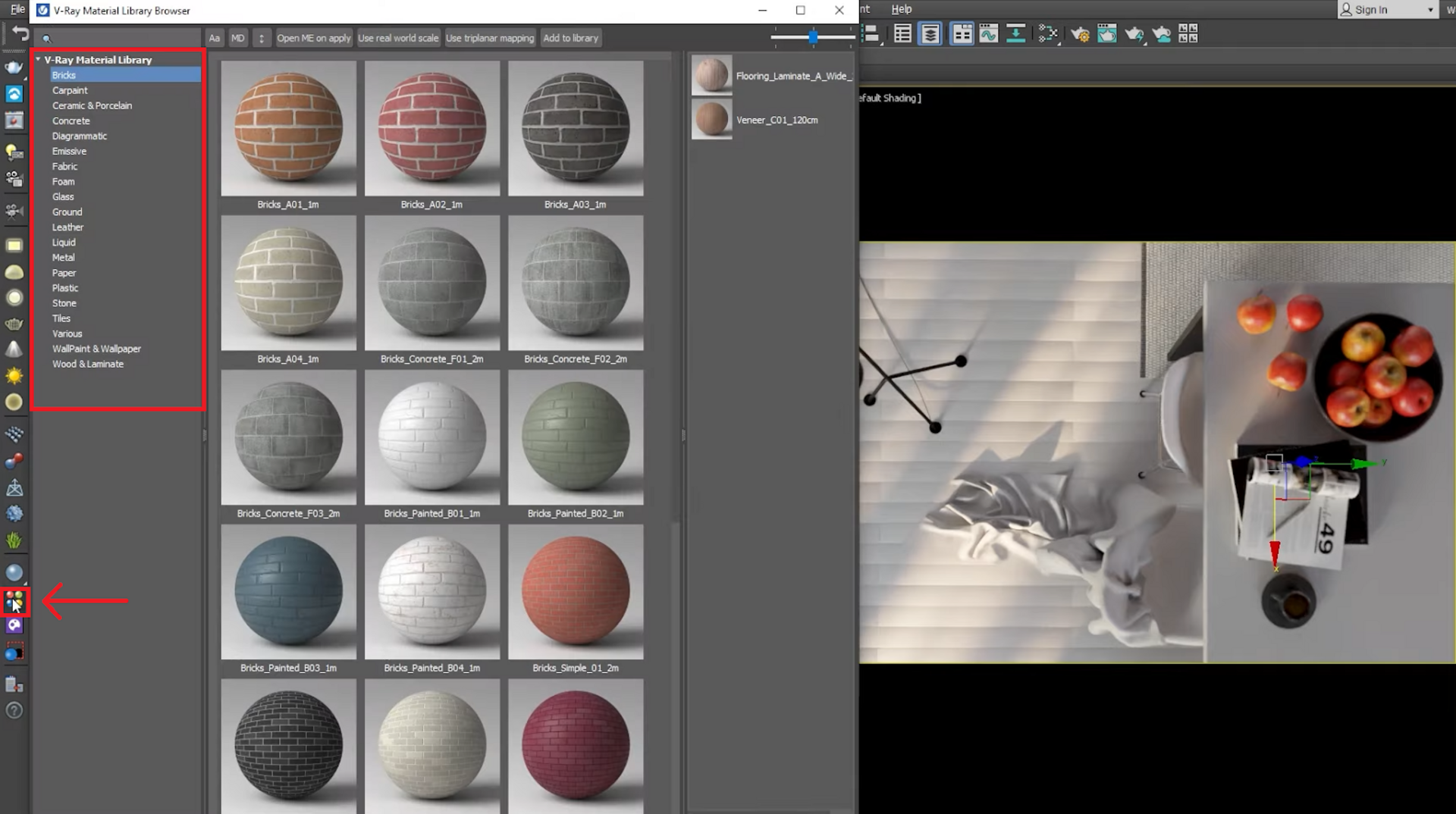Click the scene converter clipboard icon

click(x=14, y=684)
